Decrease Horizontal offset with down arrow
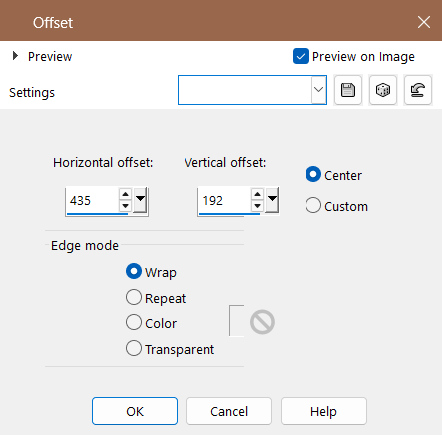 pos(125,206)
